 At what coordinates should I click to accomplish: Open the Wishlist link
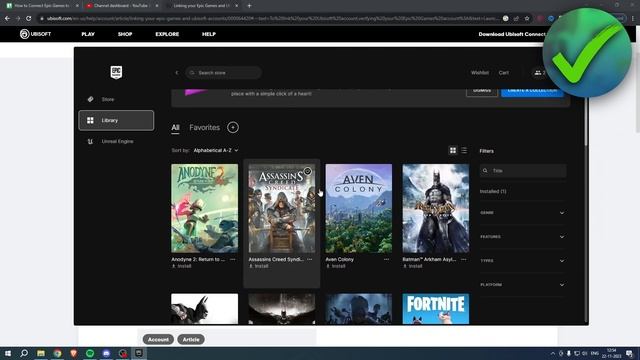pos(480,73)
